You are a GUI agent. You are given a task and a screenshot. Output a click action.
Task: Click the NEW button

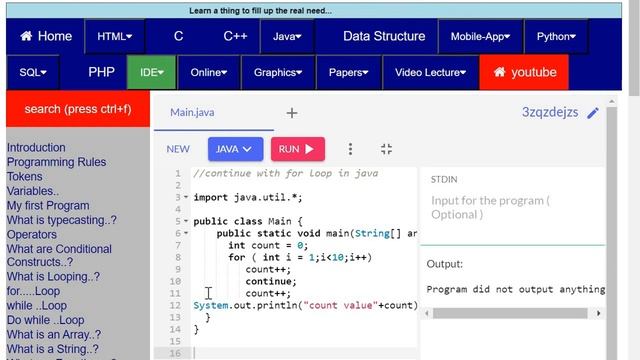pyautogui.click(x=178, y=149)
